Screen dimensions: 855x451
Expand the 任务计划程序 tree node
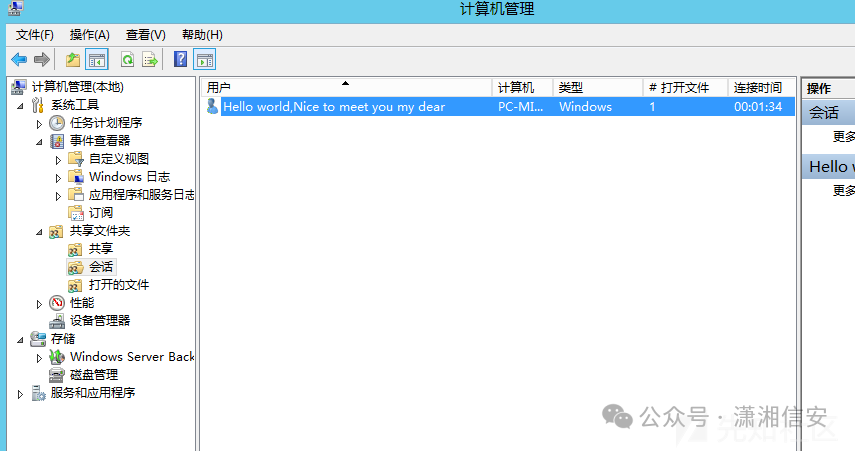(40, 123)
